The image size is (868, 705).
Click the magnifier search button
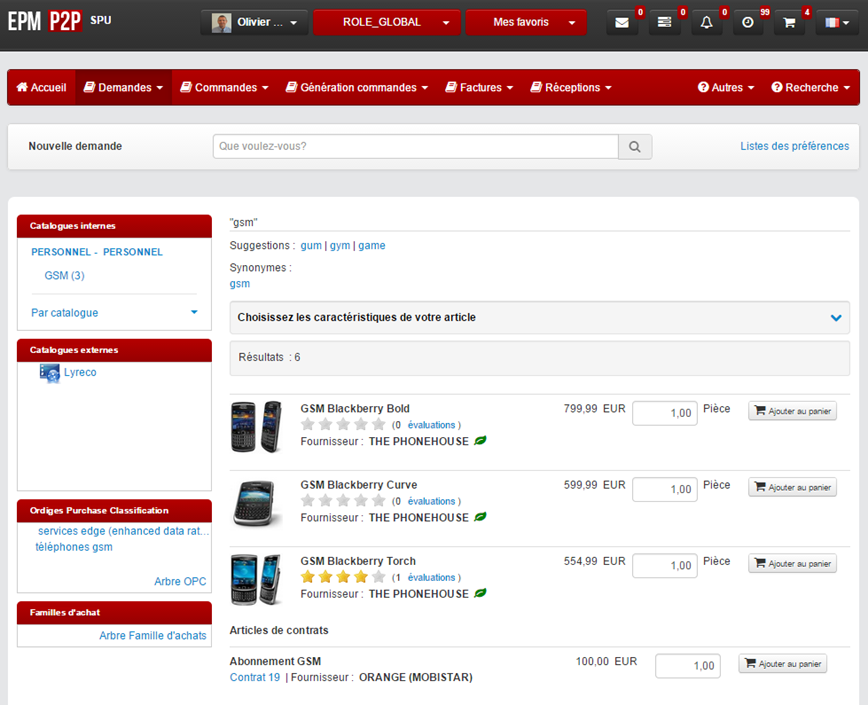635,147
